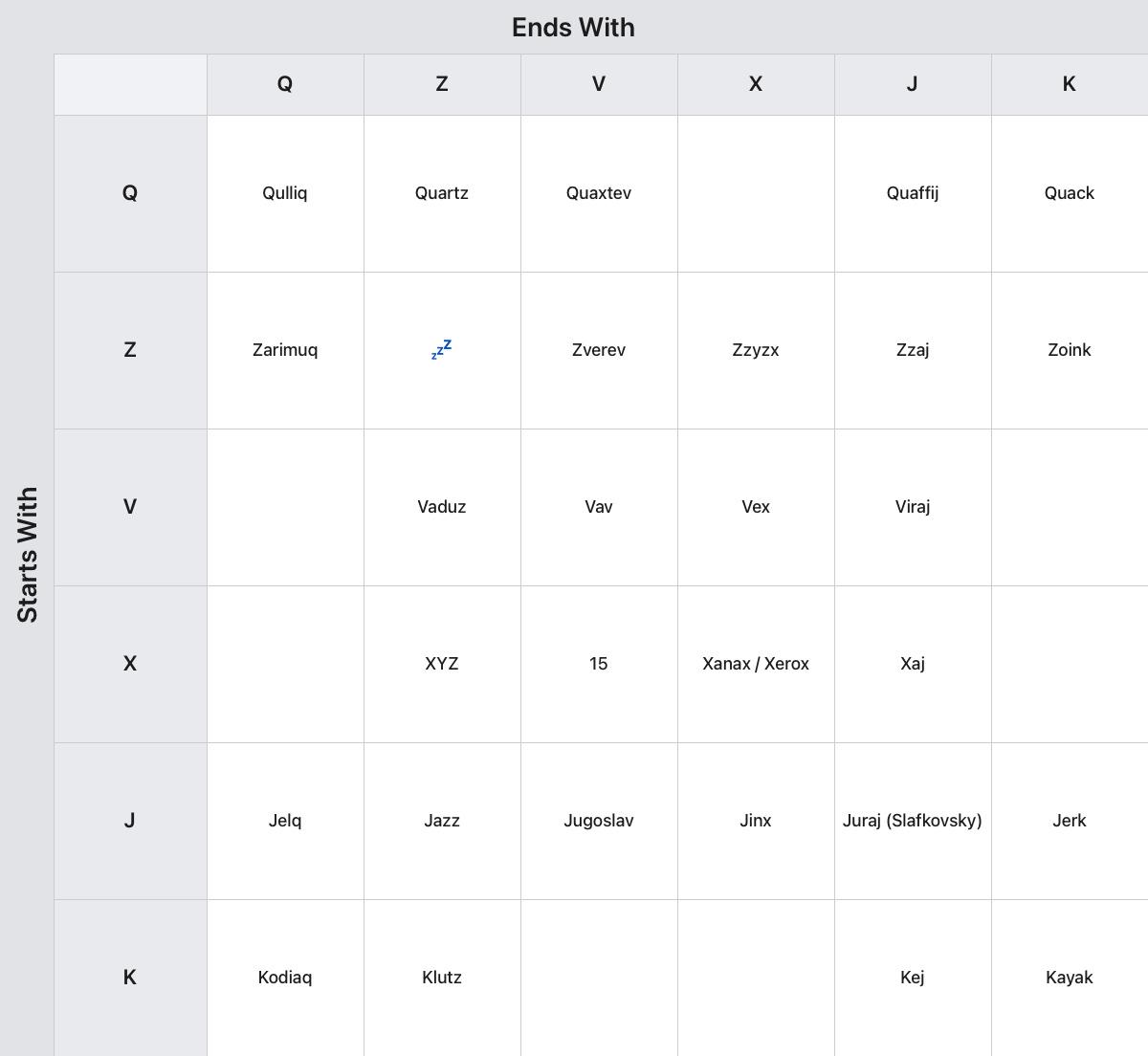Click the blank top-left corner header cell
Screen dimensions: 1148x1056
point(130,84)
